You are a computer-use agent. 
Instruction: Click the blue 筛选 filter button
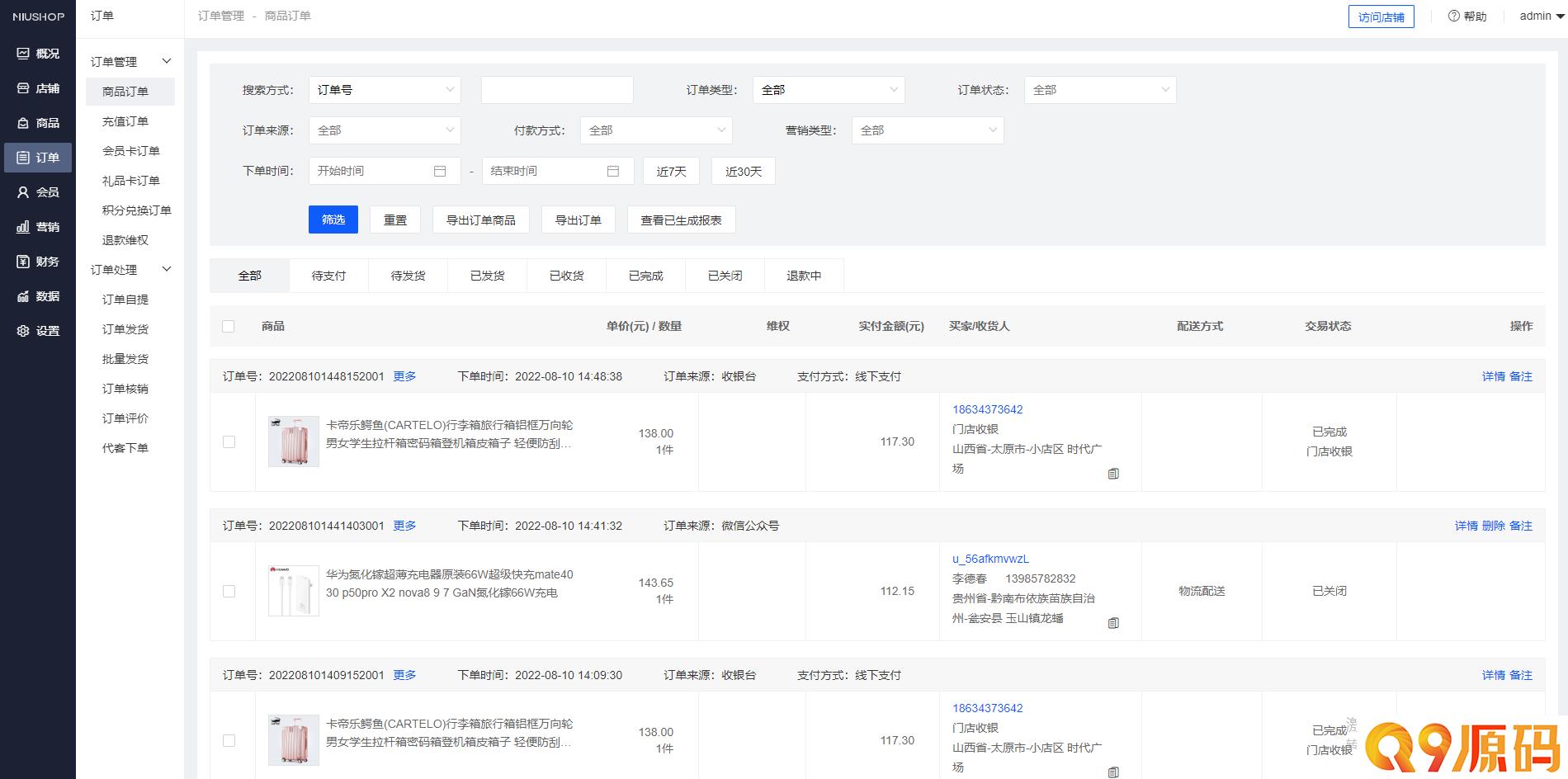[x=333, y=220]
